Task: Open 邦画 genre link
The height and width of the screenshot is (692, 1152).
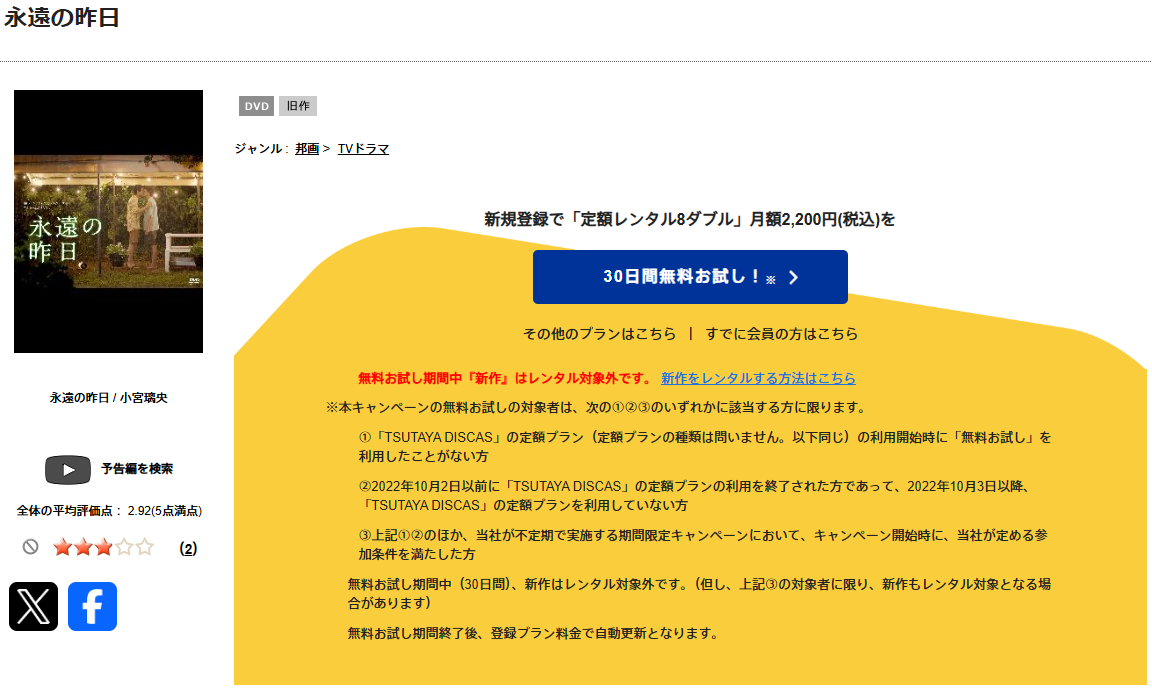Action: 307,148
